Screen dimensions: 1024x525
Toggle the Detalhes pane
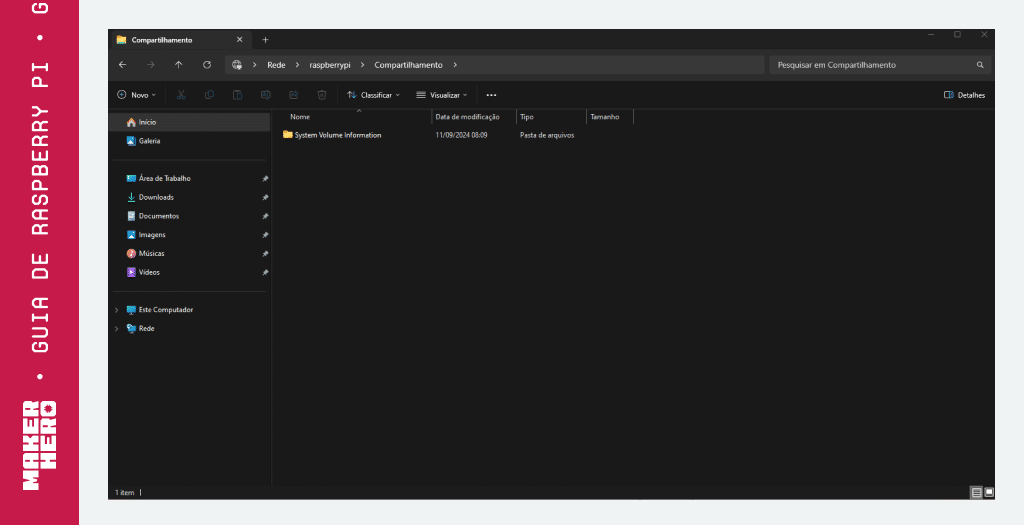tap(965, 95)
